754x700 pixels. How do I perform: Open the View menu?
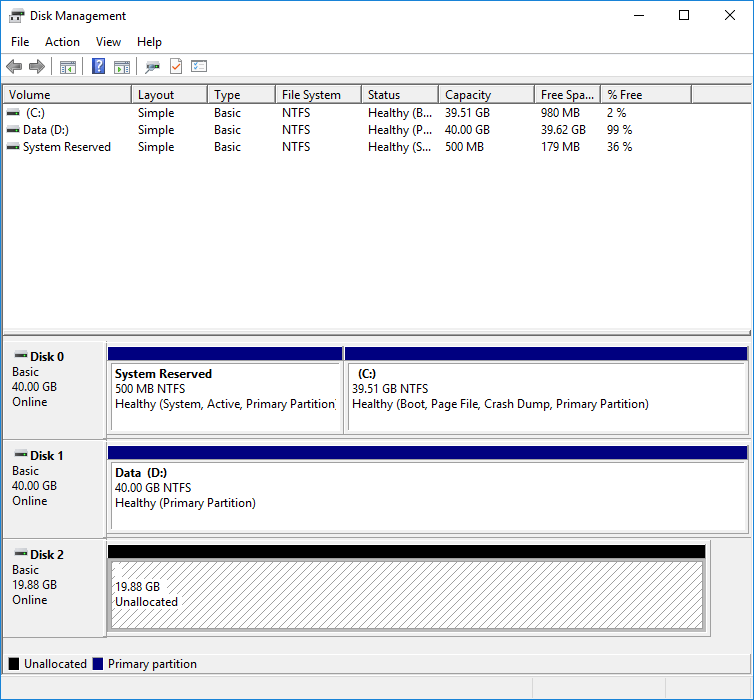pyautogui.click(x=108, y=42)
